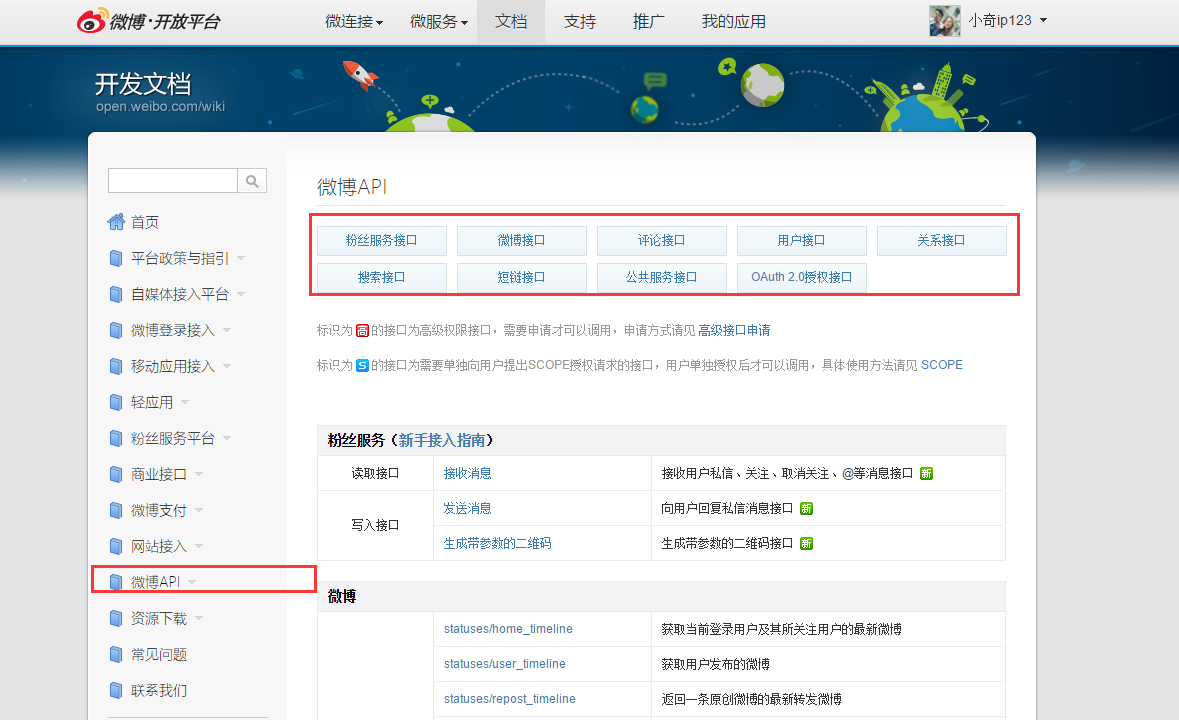This screenshot has width=1179, height=720.
Task: Click the 关系接口 button
Action: 941,241
